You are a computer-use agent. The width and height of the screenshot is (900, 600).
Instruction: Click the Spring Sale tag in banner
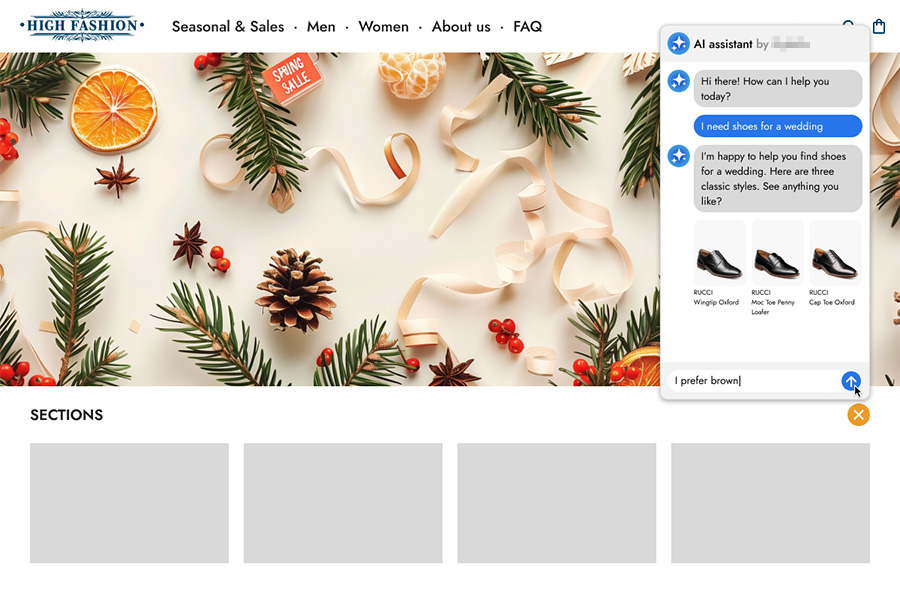pos(290,76)
